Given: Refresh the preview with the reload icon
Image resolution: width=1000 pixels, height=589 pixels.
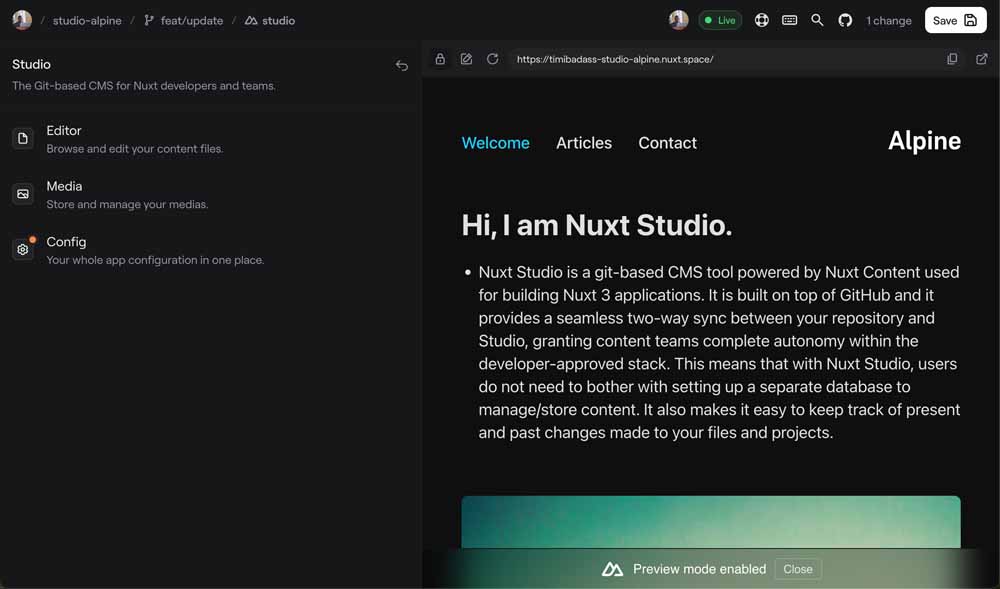Looking at the screenshot, I should click(492, 59).
